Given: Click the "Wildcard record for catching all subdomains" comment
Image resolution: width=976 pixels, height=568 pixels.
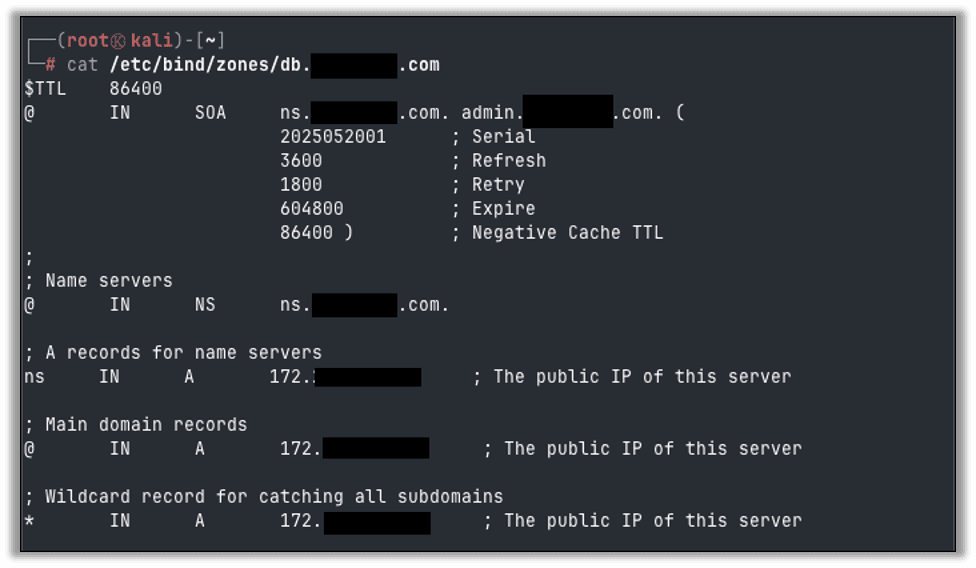Looking at the screenshot, I should 263,497.
